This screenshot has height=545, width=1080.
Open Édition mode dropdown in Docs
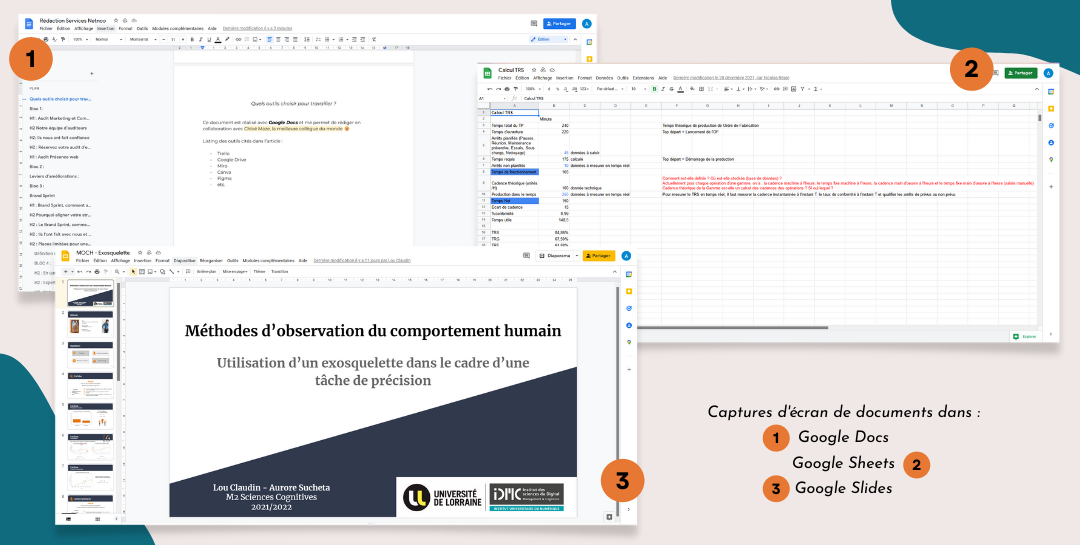pyautogui.click(x=549, y=39)
